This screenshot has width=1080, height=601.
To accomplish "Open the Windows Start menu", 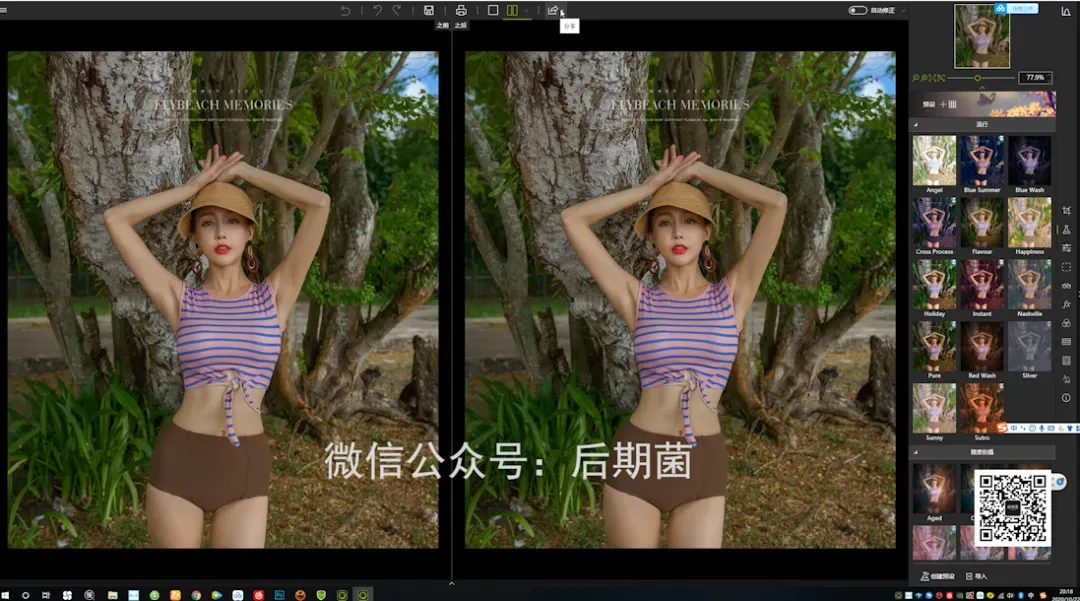I will coord(6,595).
